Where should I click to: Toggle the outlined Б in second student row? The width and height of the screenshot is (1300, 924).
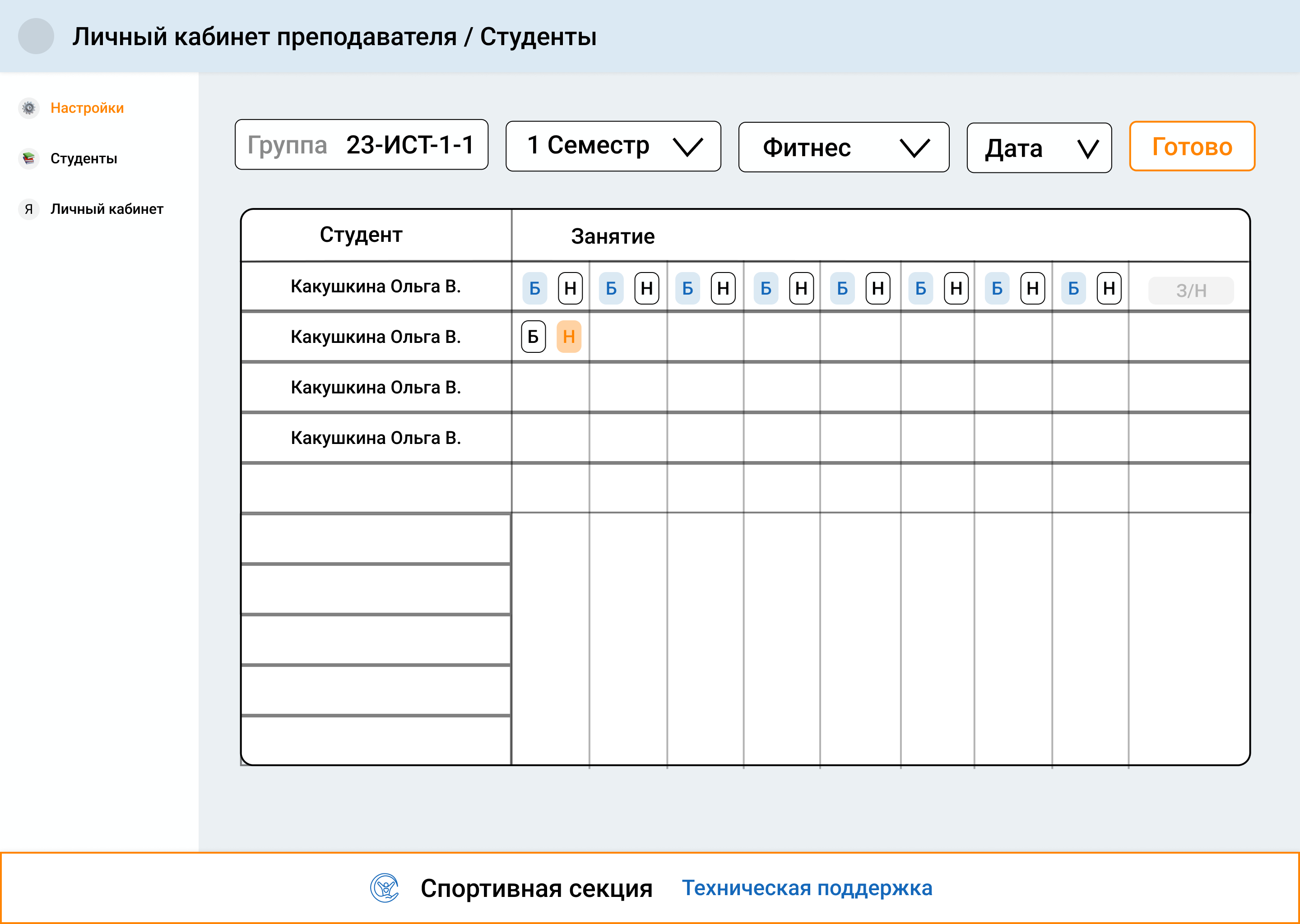[534, 337]
